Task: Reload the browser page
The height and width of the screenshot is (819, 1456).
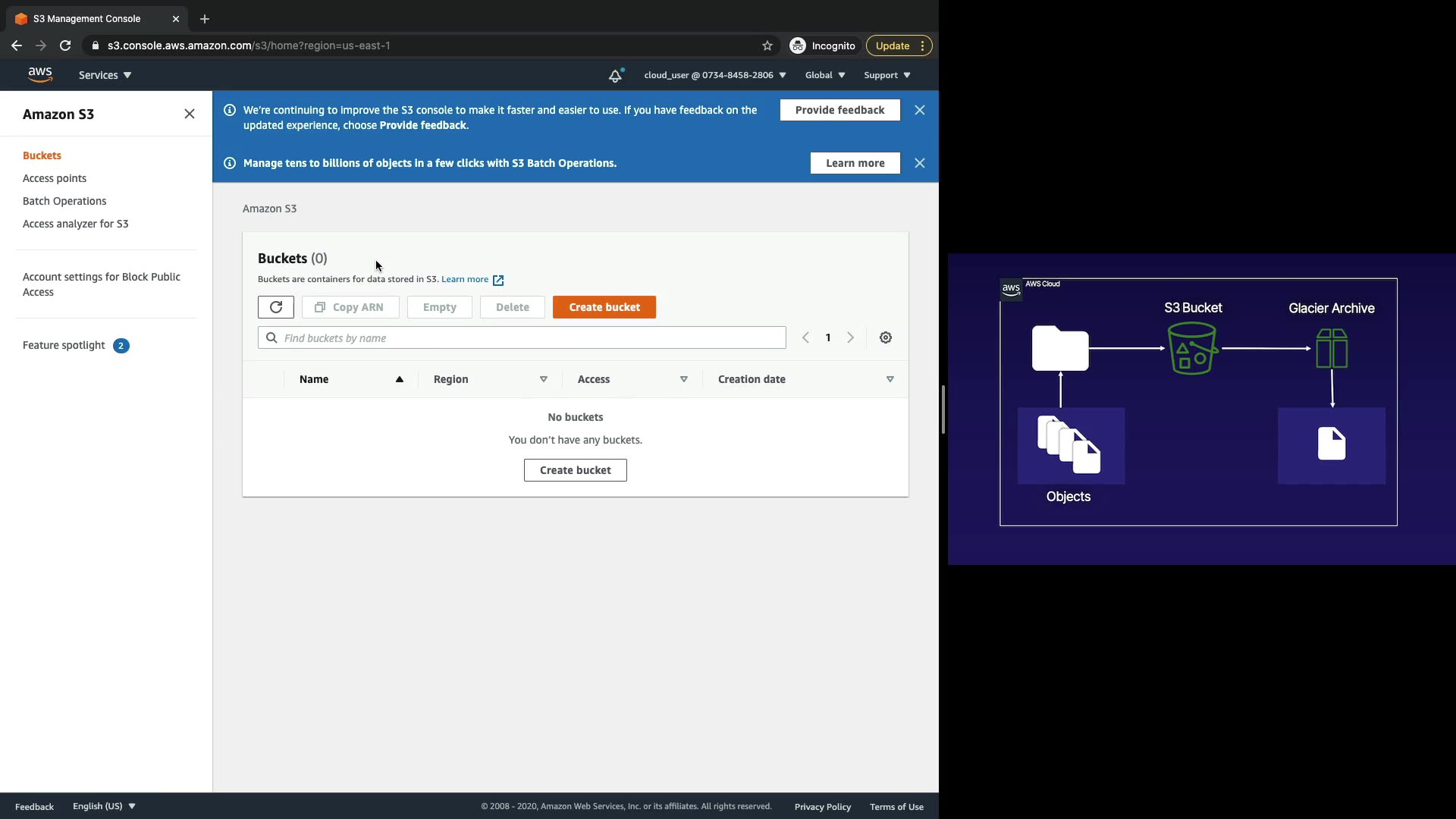Action: tap(65, 45)
